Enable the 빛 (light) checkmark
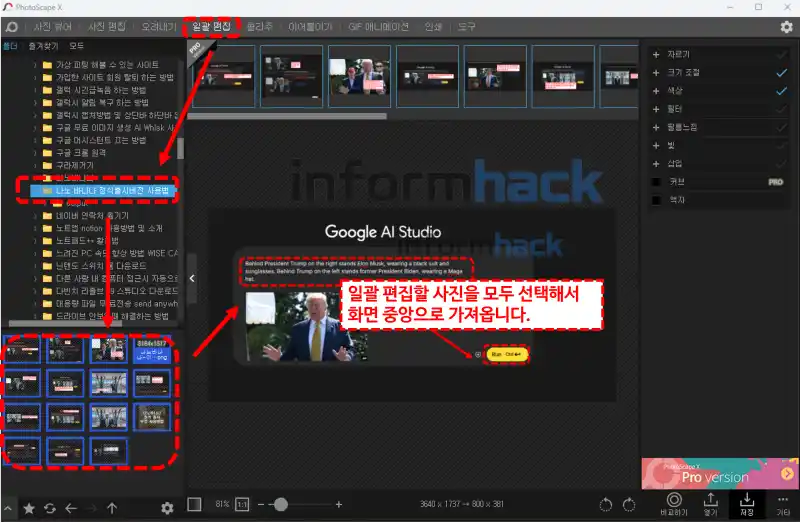The height and width of the screenshot is (522, 800). point(781,146)
